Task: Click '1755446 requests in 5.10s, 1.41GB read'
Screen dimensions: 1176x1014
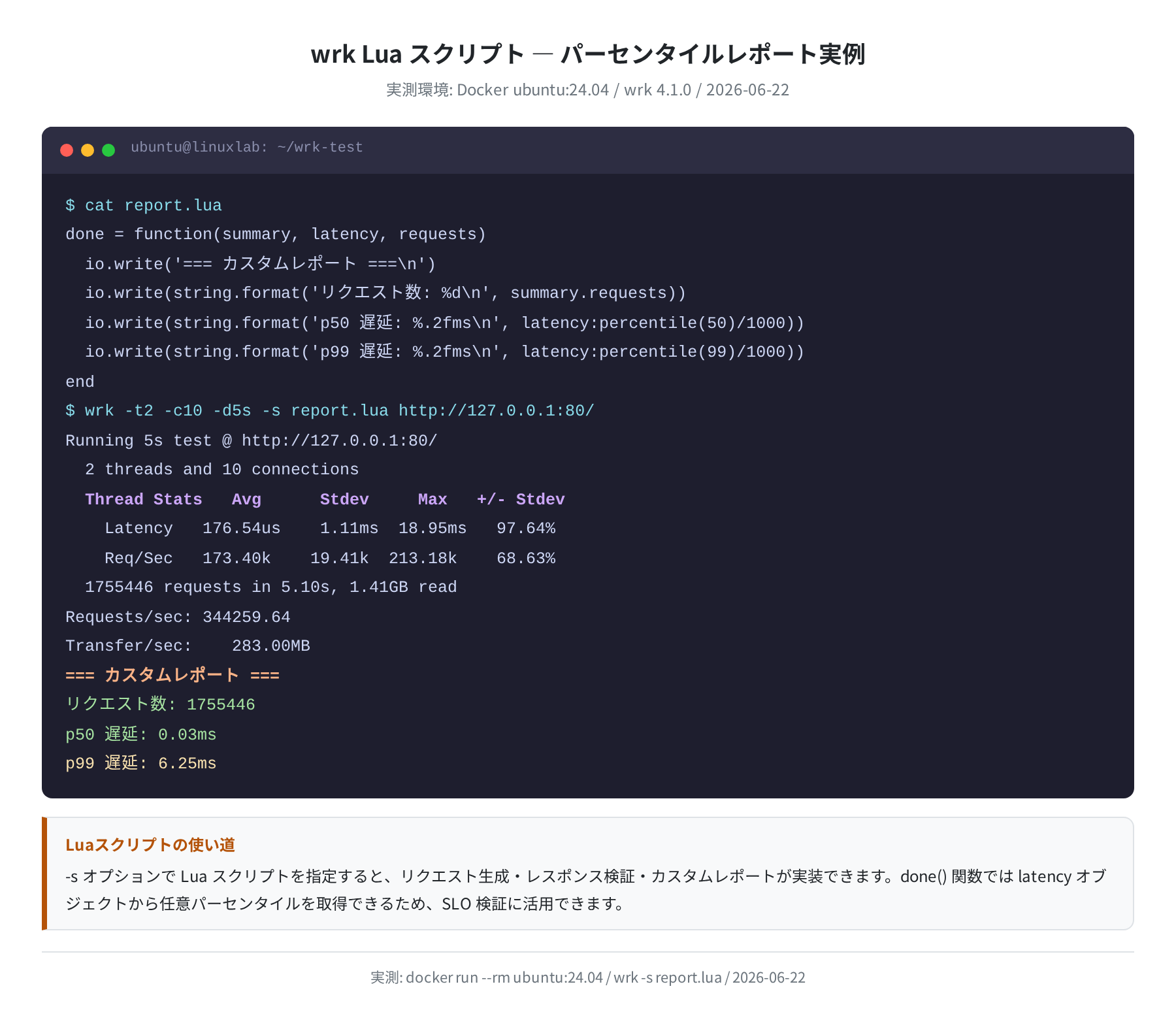Action: click(271, 587)
